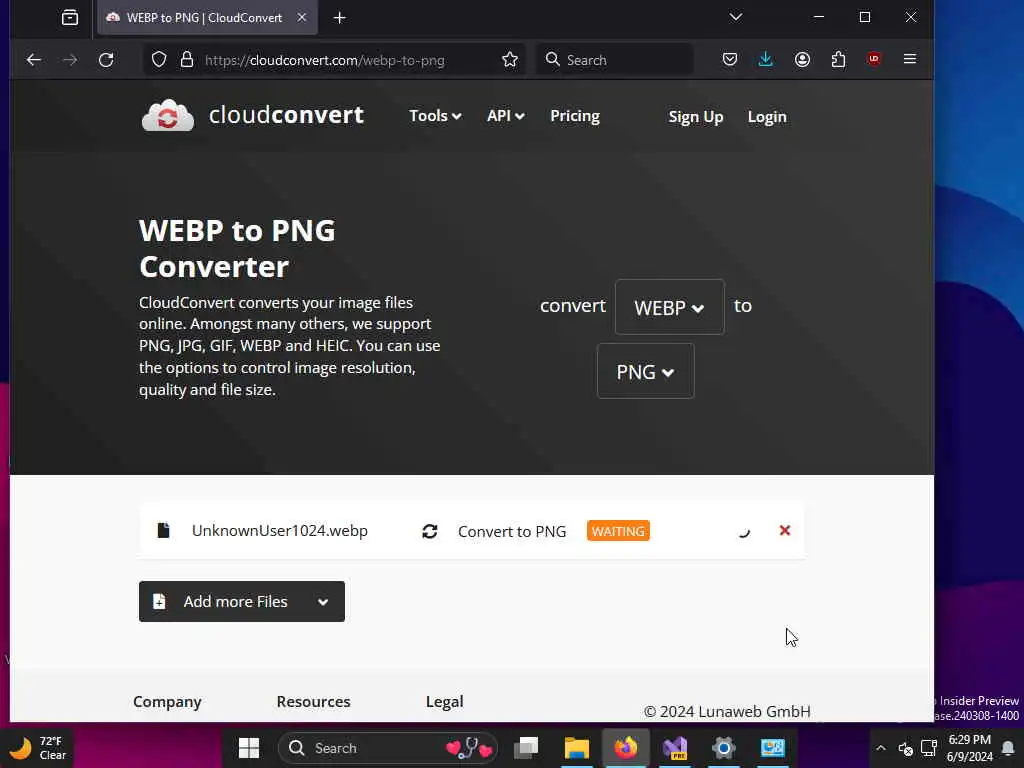
Task: Click the Firefox taskbar icon
Action: click(626, 748)
